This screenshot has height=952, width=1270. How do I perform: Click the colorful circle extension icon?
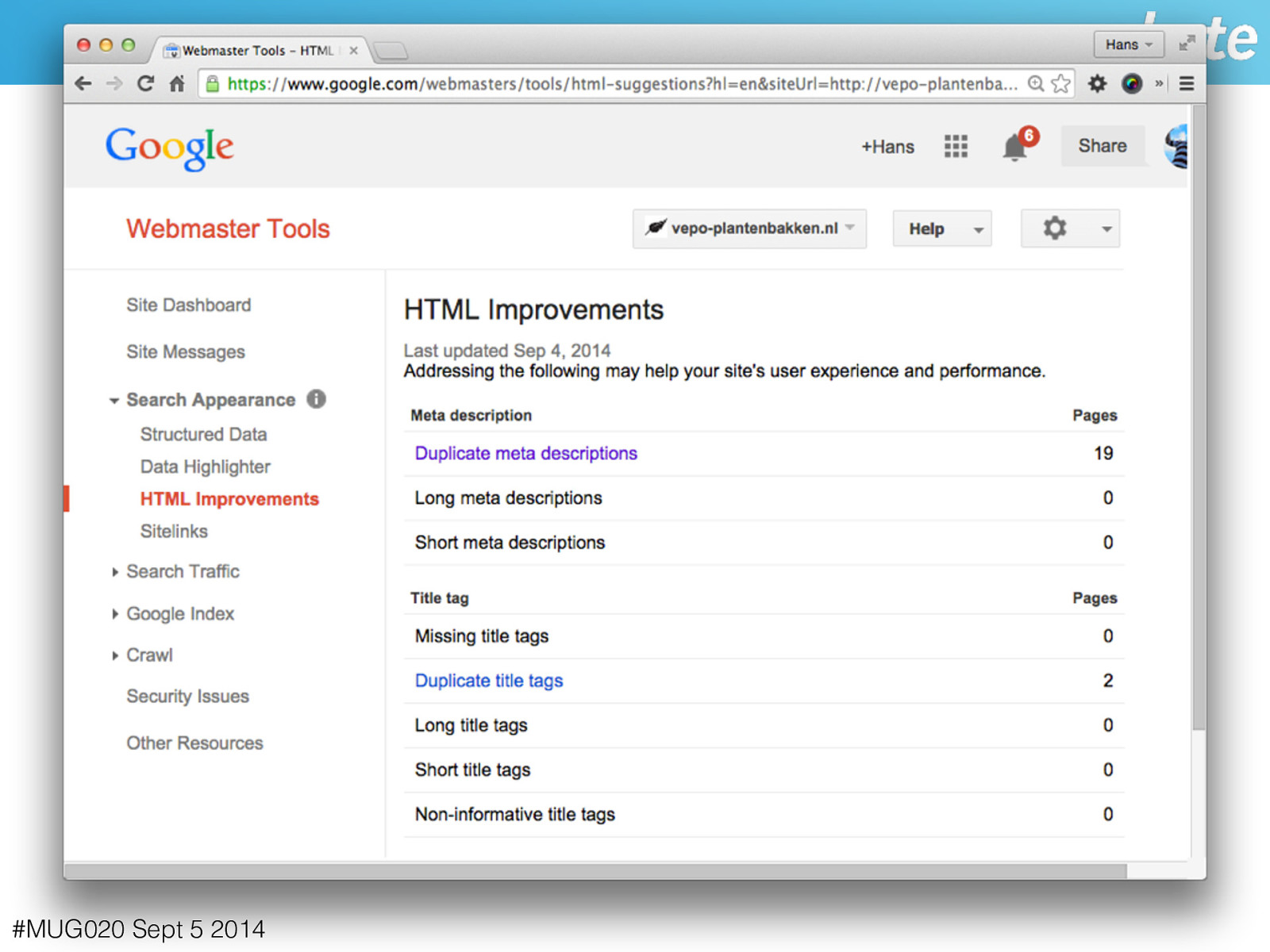[x=1132, y=83]
